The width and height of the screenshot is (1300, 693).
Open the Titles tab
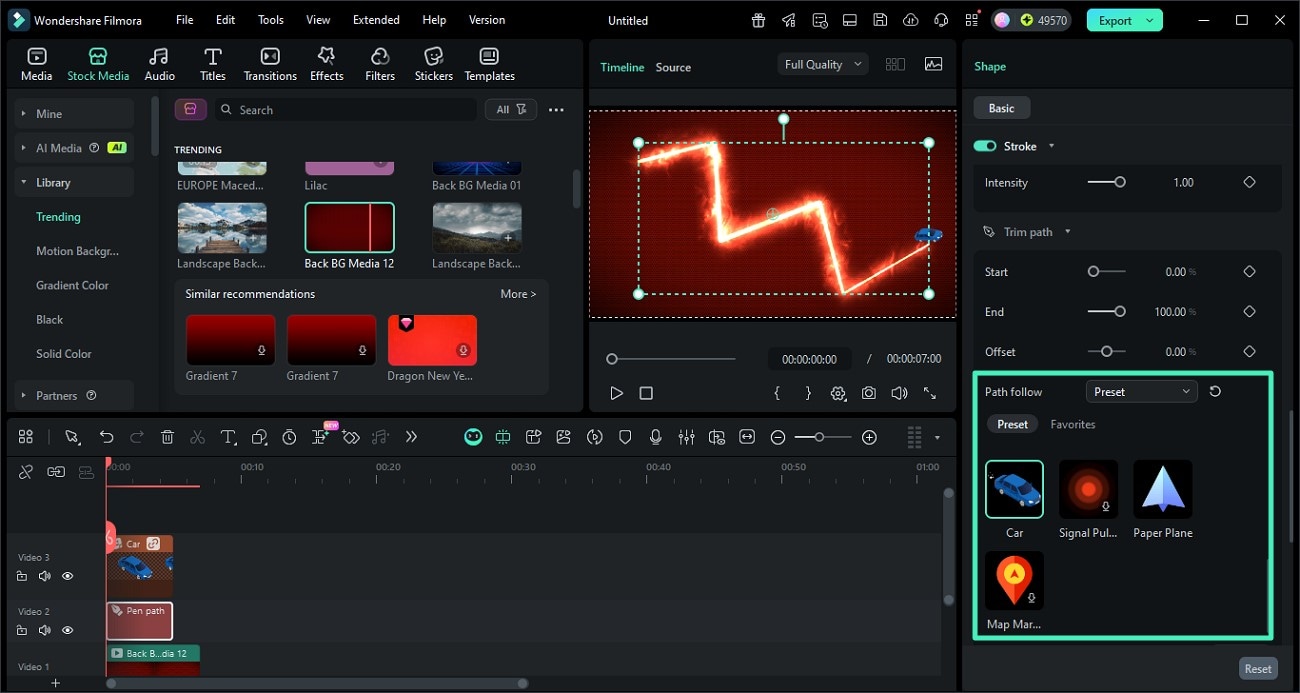point(212,64)
